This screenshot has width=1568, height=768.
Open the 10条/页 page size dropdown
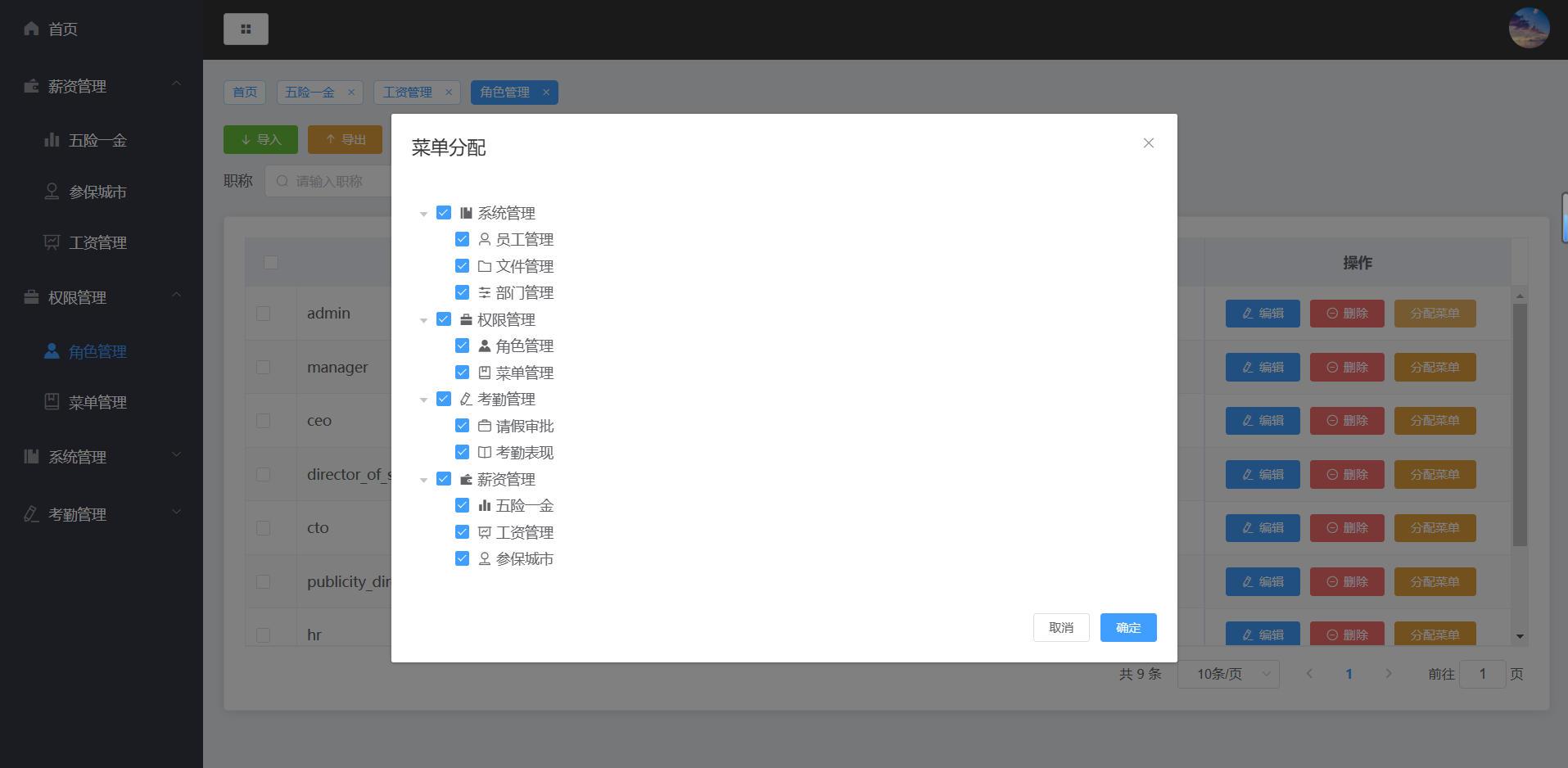(x=1227, y=674)
